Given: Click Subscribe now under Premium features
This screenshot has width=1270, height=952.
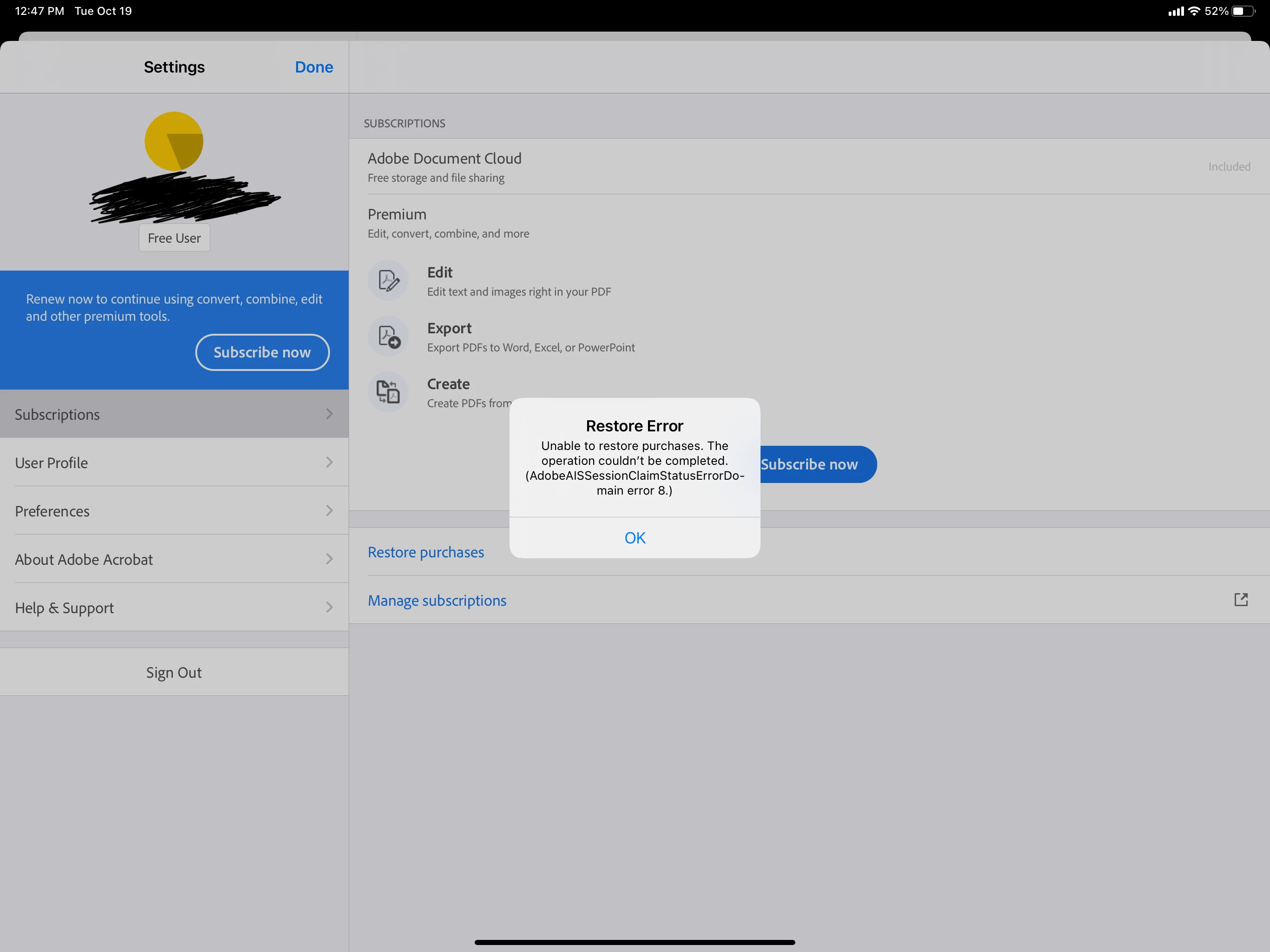Looking at the screenshot, I should [815, 464].
